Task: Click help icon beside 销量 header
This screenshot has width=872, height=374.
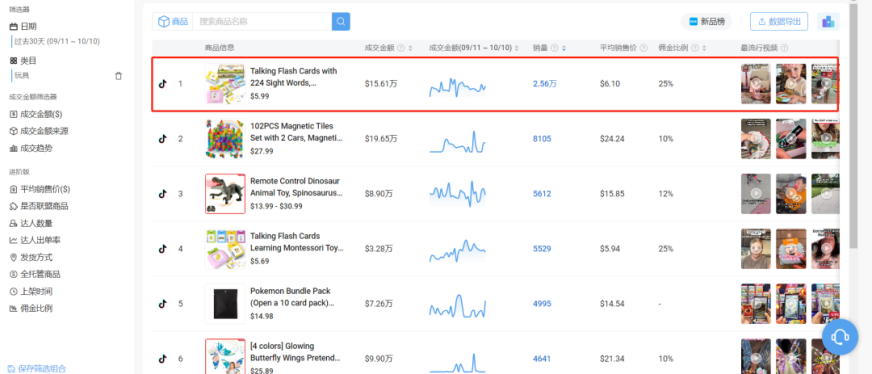Action: click(554, 48)
